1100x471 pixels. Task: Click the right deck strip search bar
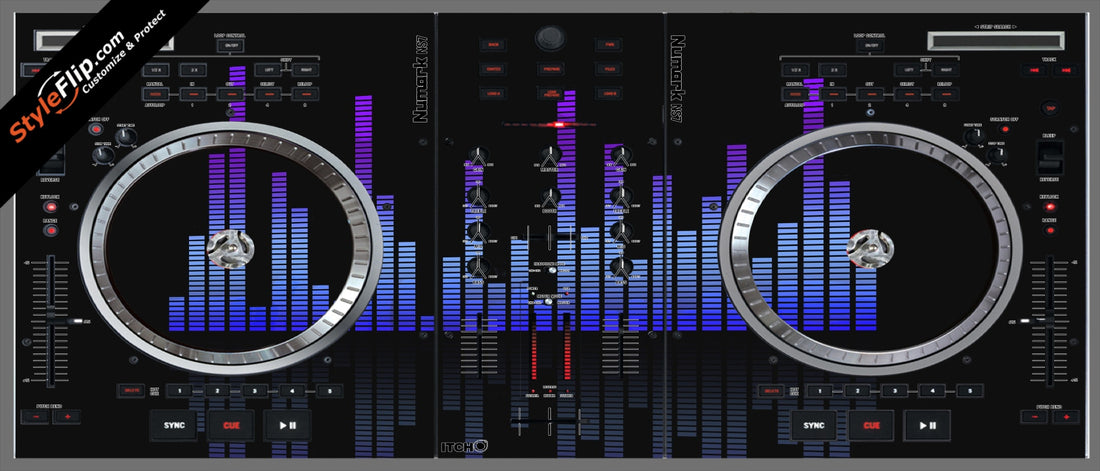click(x=996, y=41)
